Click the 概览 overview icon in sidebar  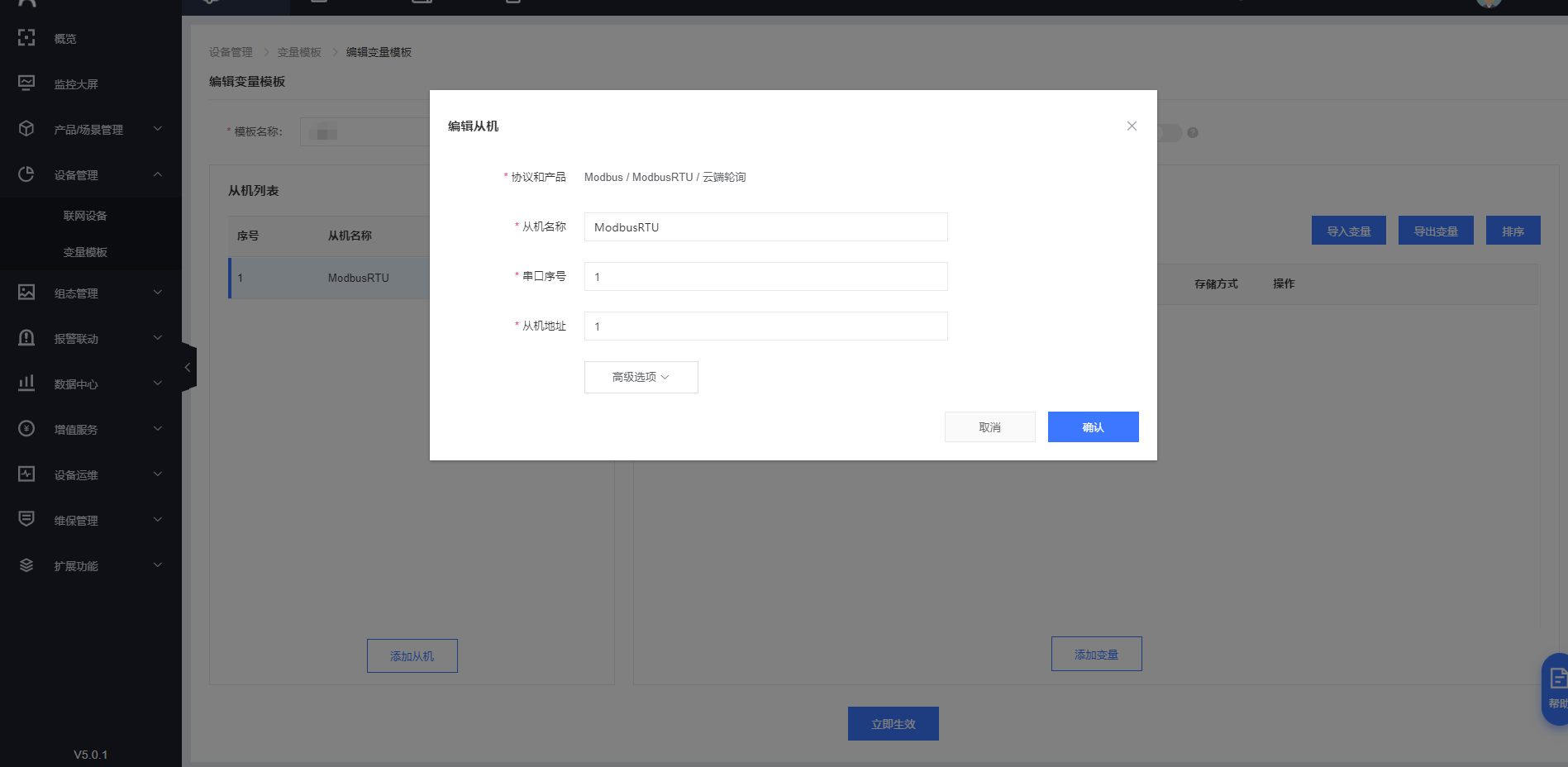(26, 38)
